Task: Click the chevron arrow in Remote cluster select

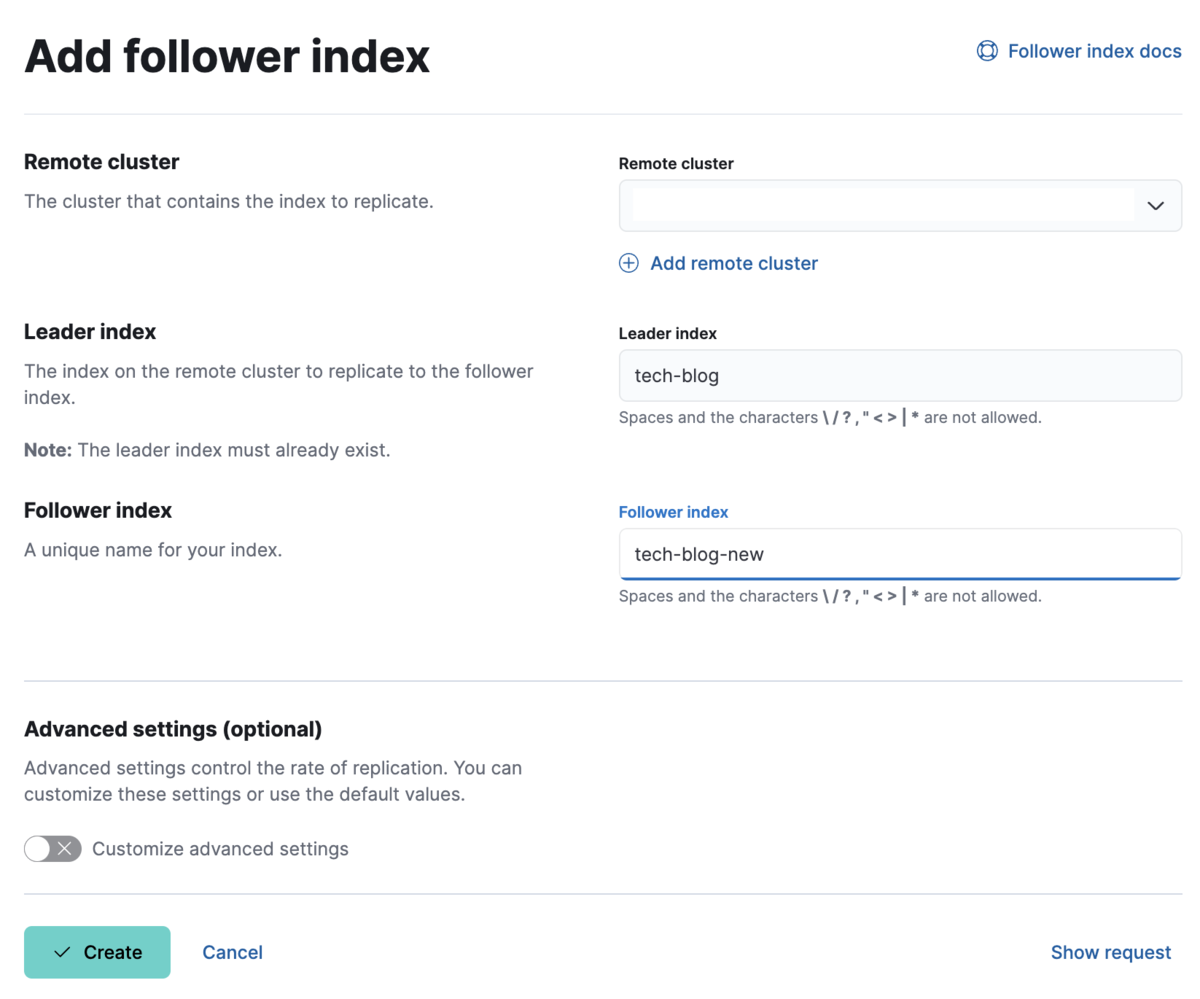Action: click(1156, 206)
